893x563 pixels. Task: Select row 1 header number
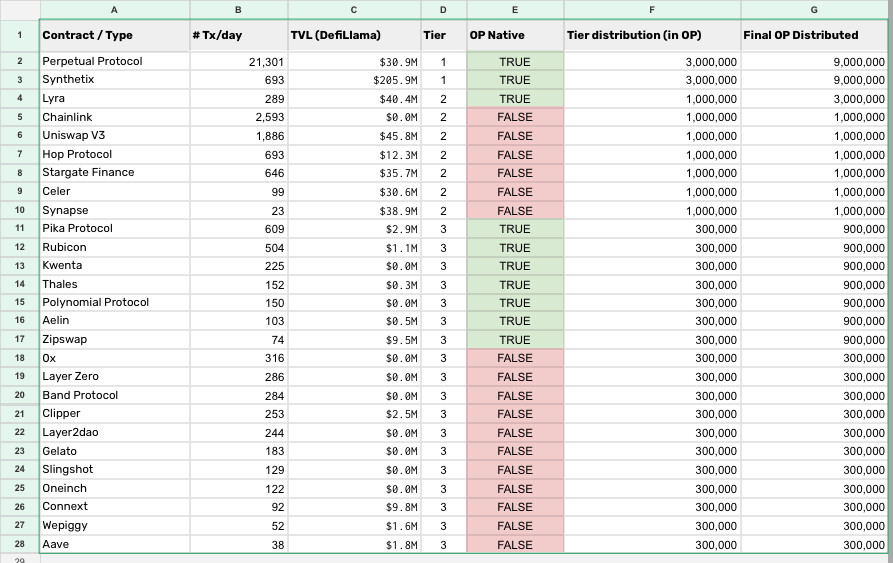(19, 35)
